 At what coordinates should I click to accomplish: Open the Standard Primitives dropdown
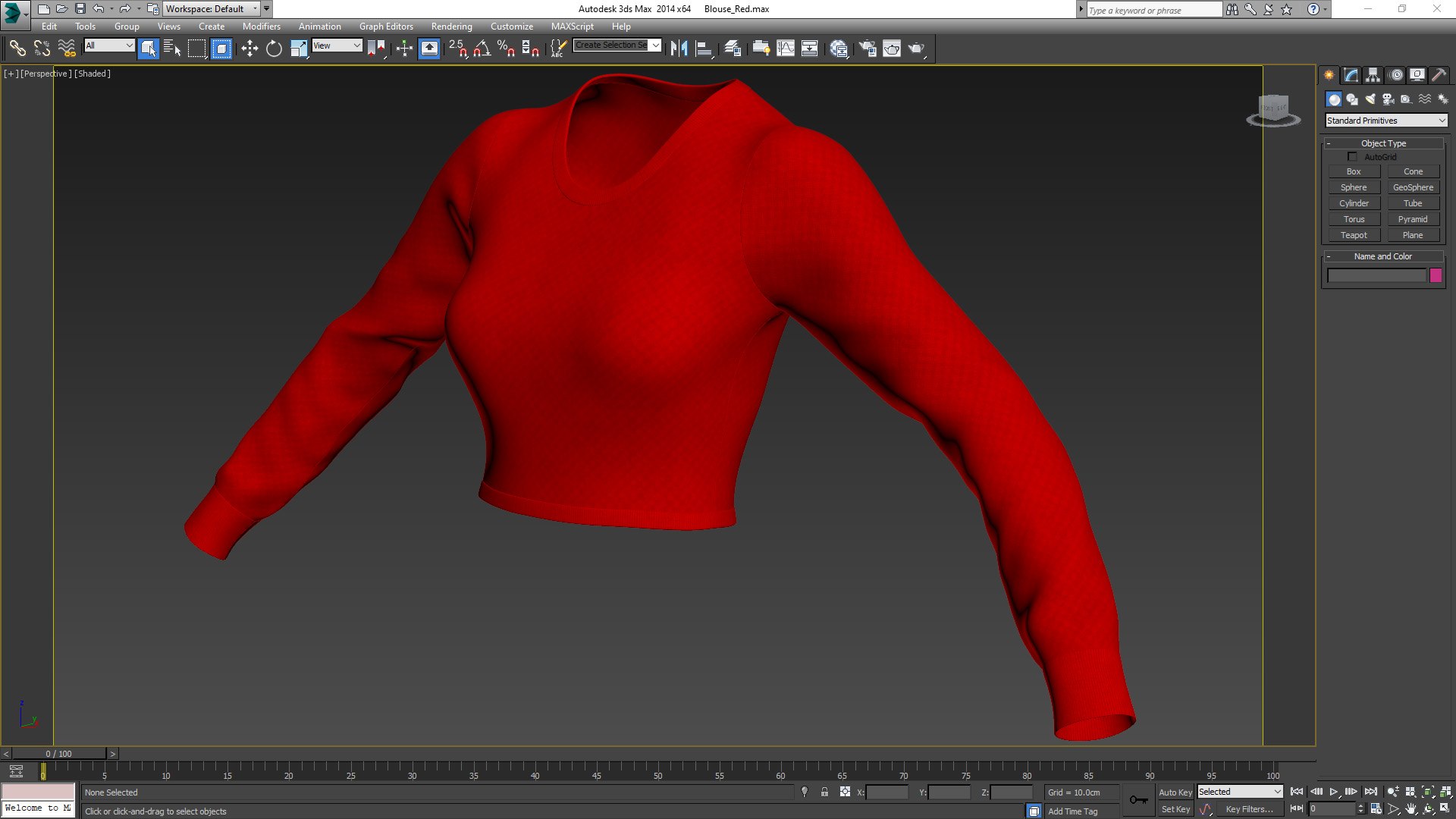[1386, 121]
